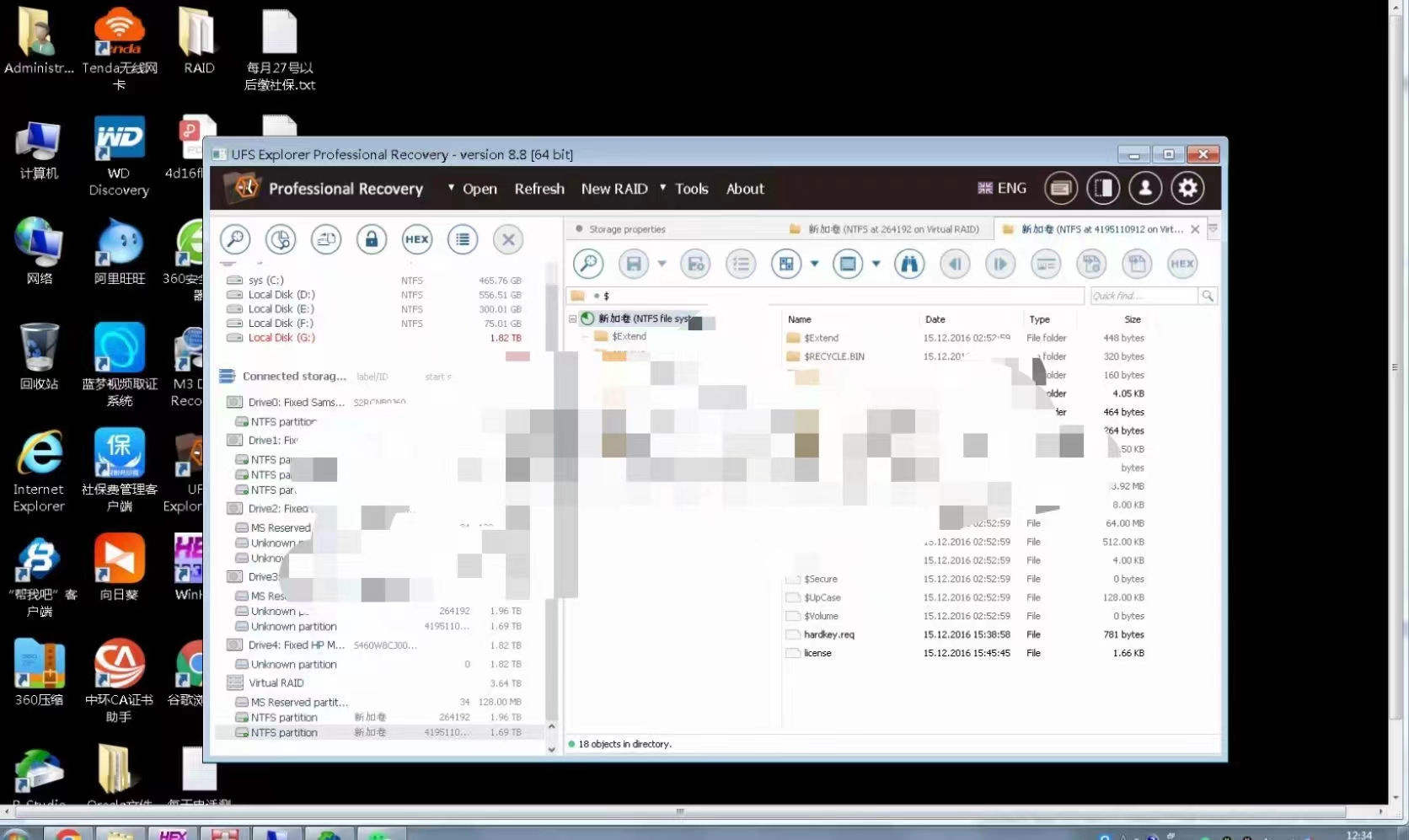Click Refresh in the menu bar
This screenshot has height=840, width=1409.
click(x=539, y=189)
